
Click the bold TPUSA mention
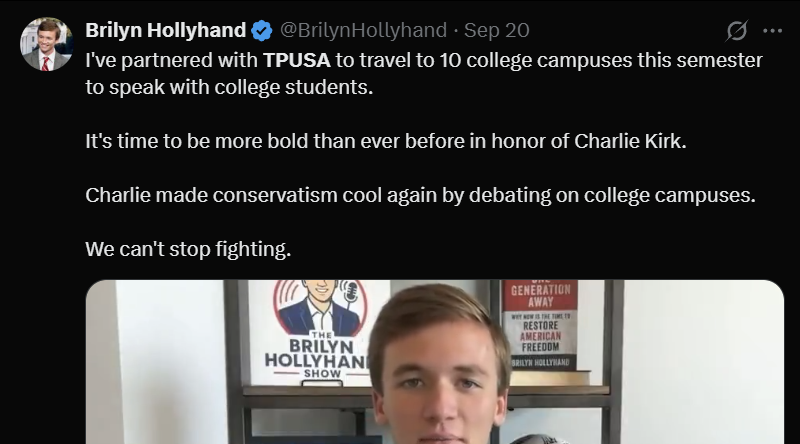pos(296,60)
